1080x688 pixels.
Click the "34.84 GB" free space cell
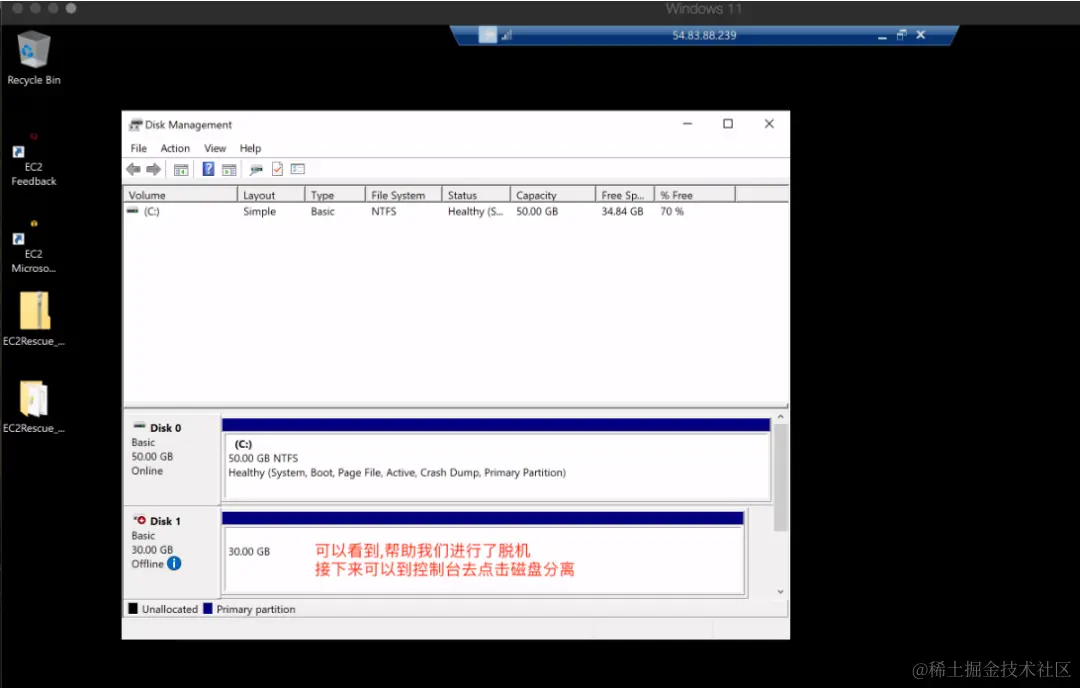click(622, 211)
